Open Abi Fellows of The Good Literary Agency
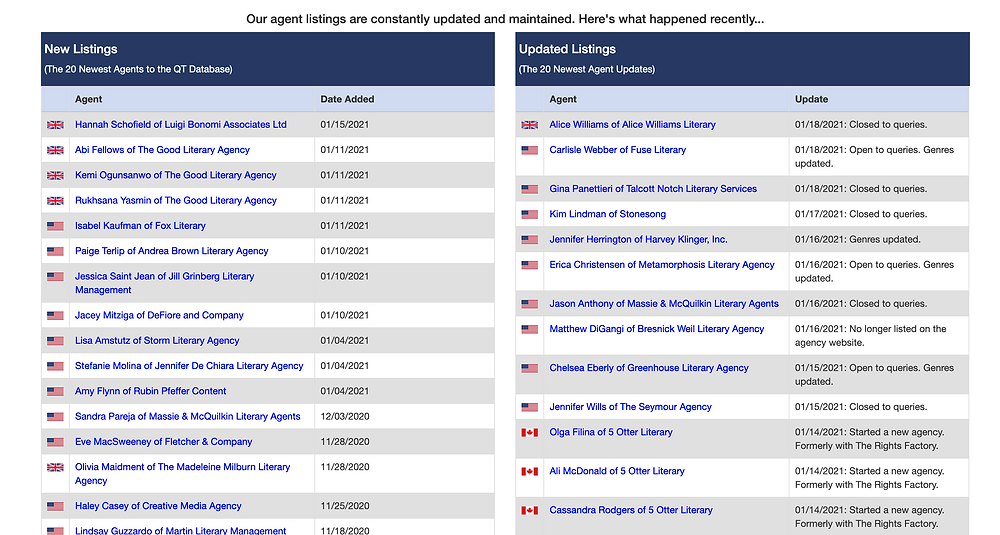Image resolution: width=1000 pixels, height=535 pixels. coord(162,150)
